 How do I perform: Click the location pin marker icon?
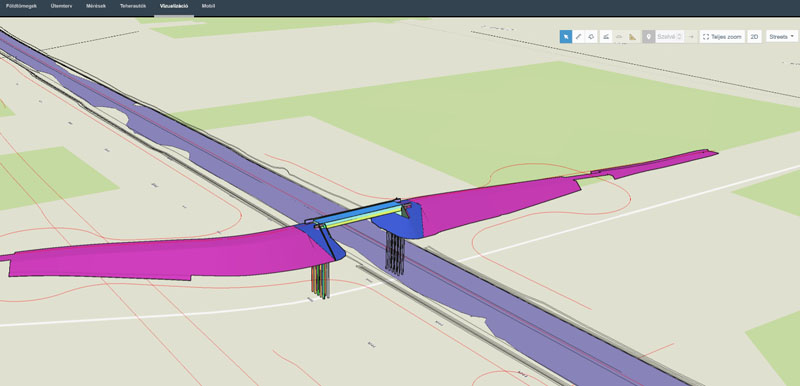tap(648, 37)
